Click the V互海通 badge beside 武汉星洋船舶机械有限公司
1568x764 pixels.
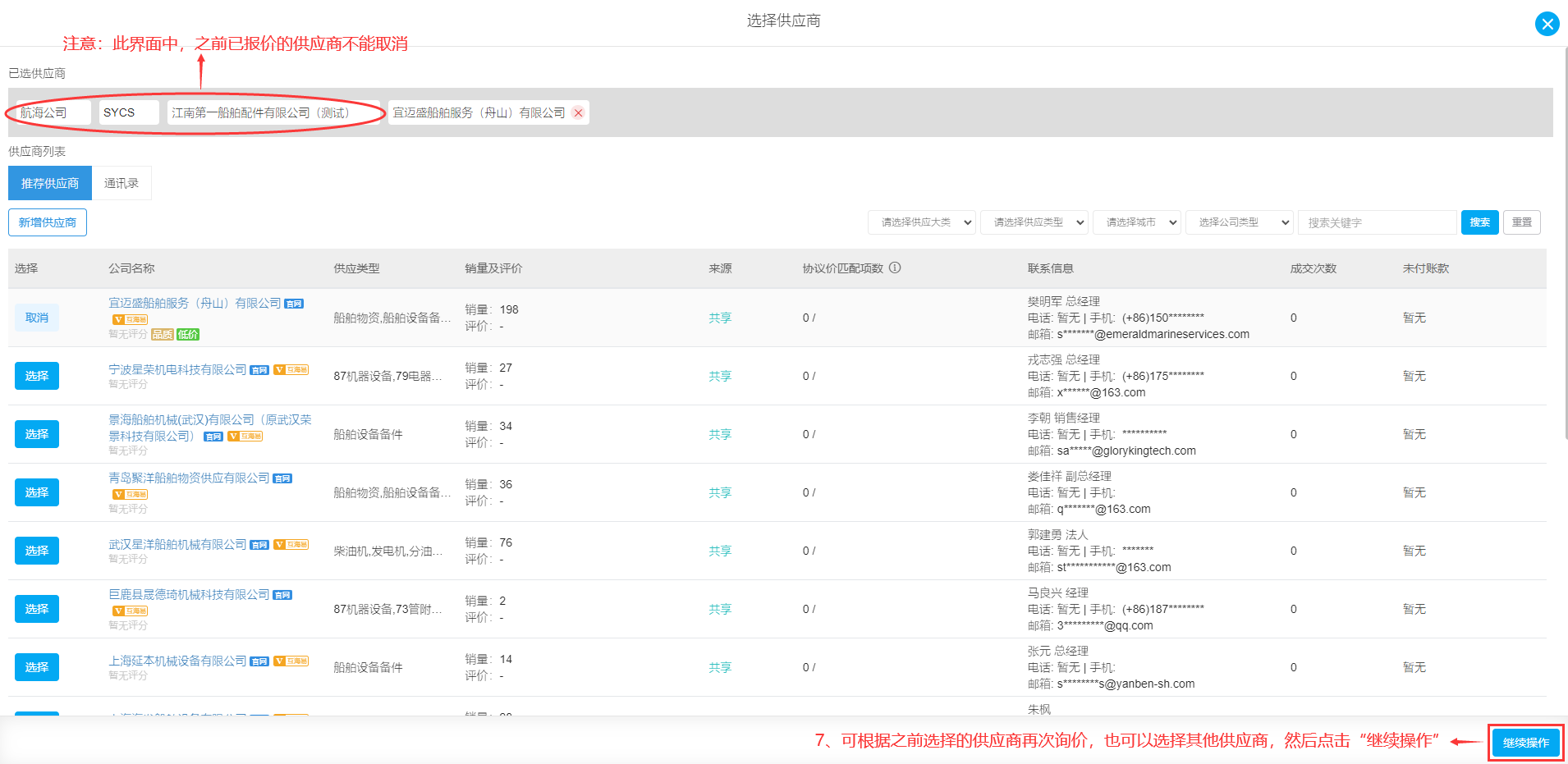291,545
